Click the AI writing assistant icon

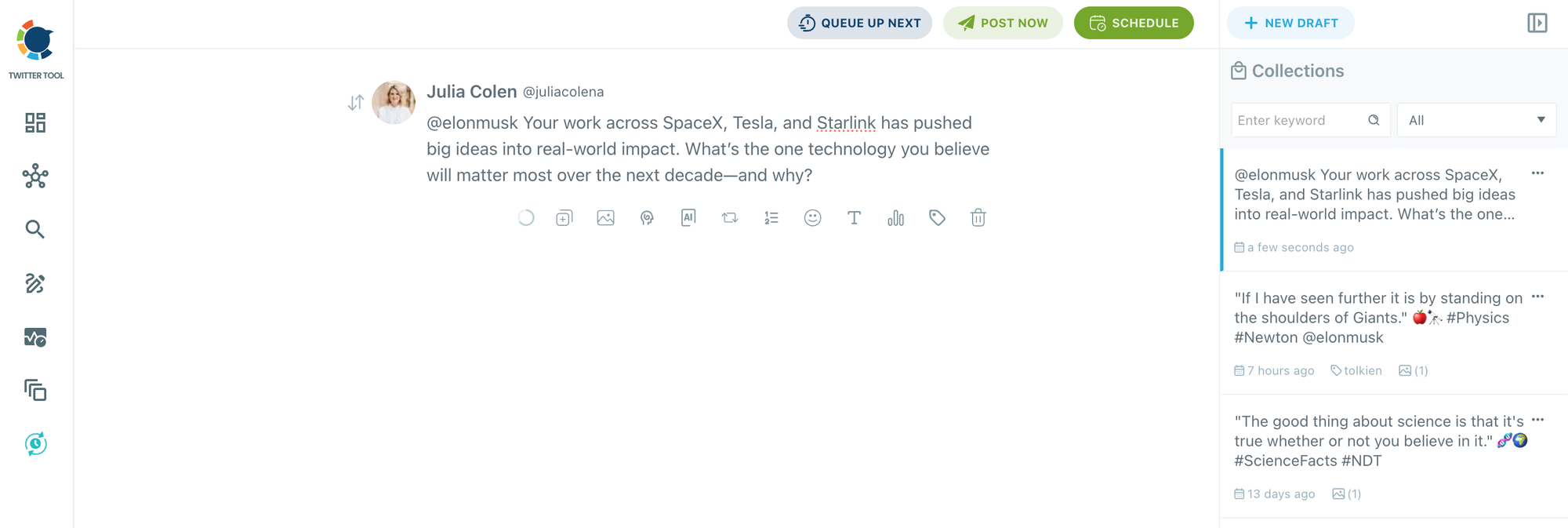[688, 218]
